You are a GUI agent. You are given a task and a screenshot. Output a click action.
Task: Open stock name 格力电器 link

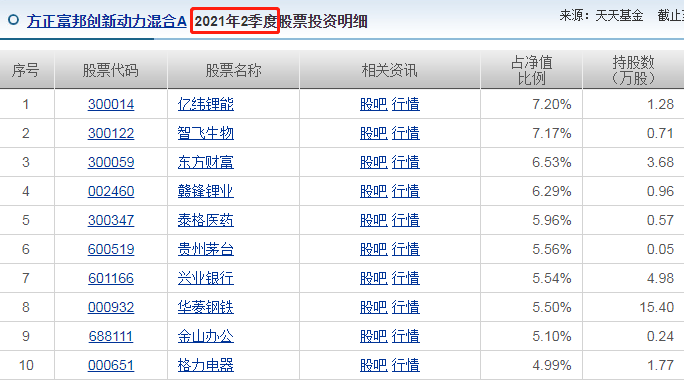pos(205,365)
